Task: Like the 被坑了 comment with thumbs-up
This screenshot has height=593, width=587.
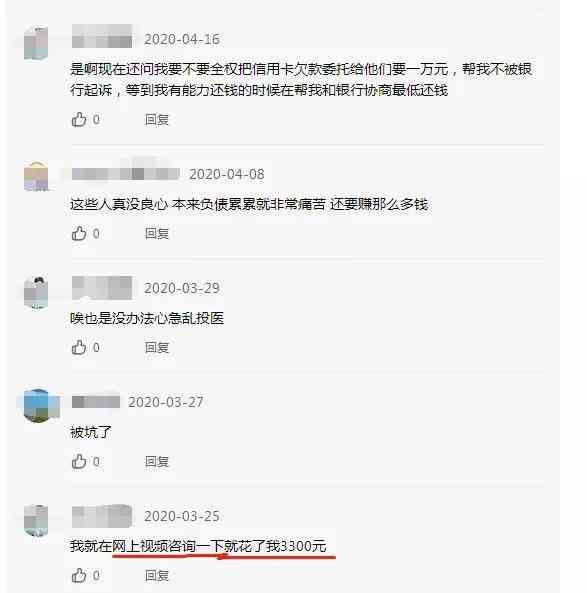Action: pos(79,461)
